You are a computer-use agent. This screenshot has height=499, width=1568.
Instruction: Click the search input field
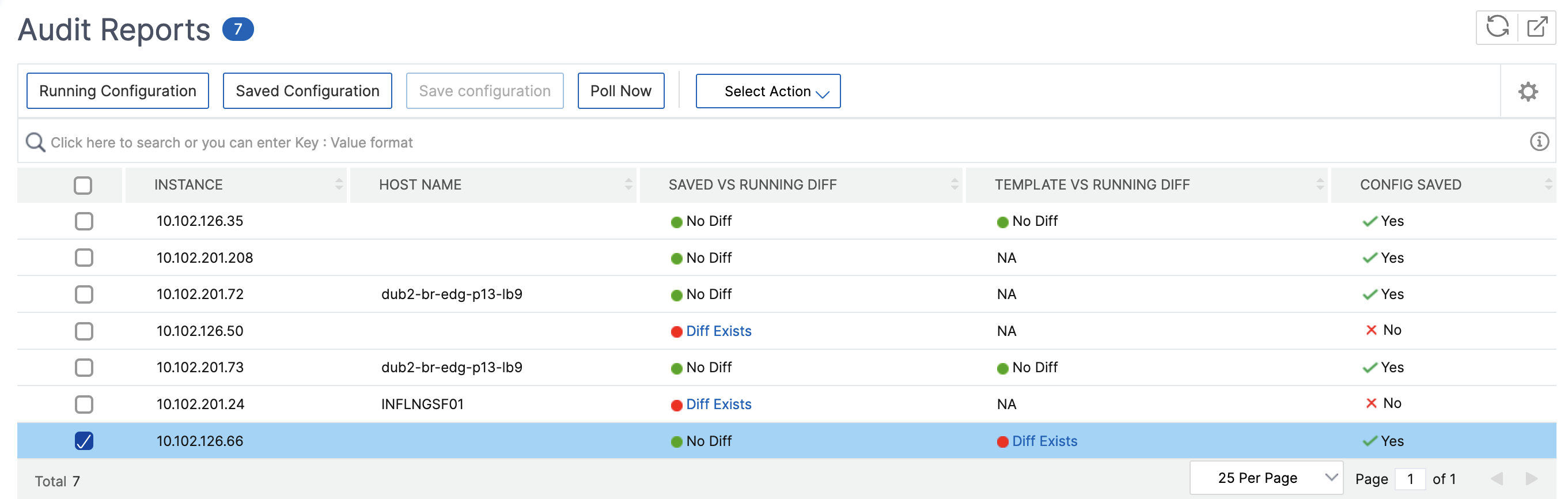(785, 142)
